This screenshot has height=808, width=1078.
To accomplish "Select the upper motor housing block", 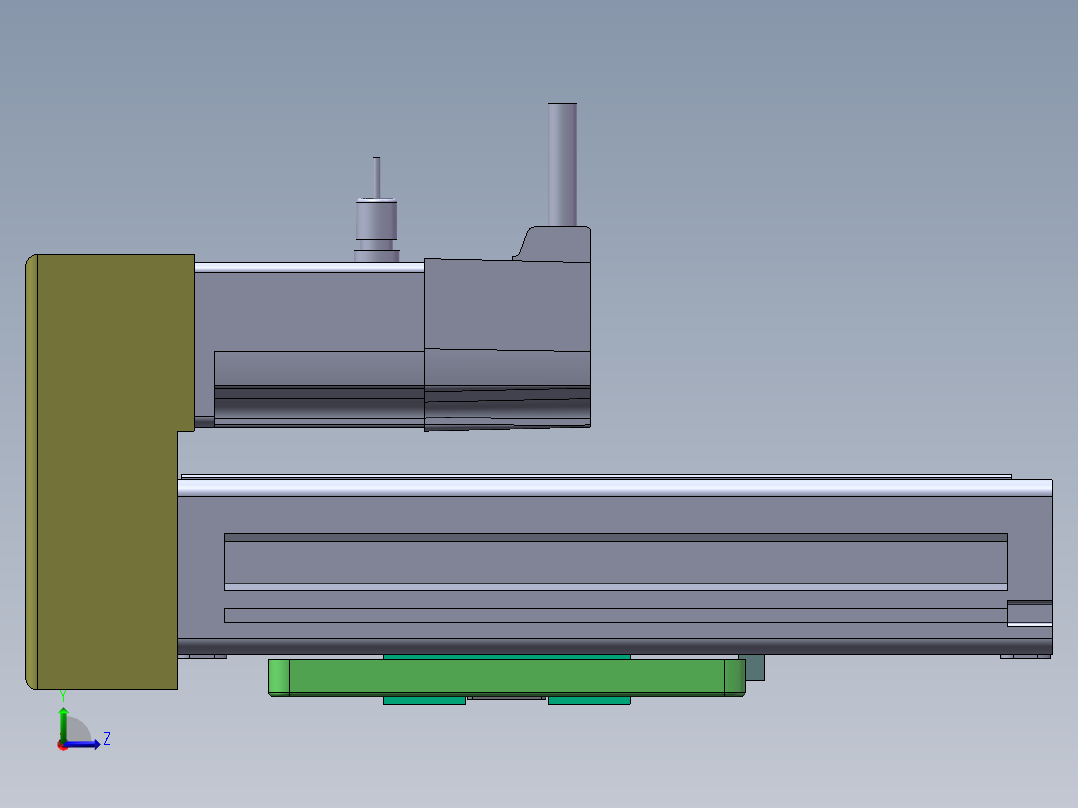I will coord(507,329).
